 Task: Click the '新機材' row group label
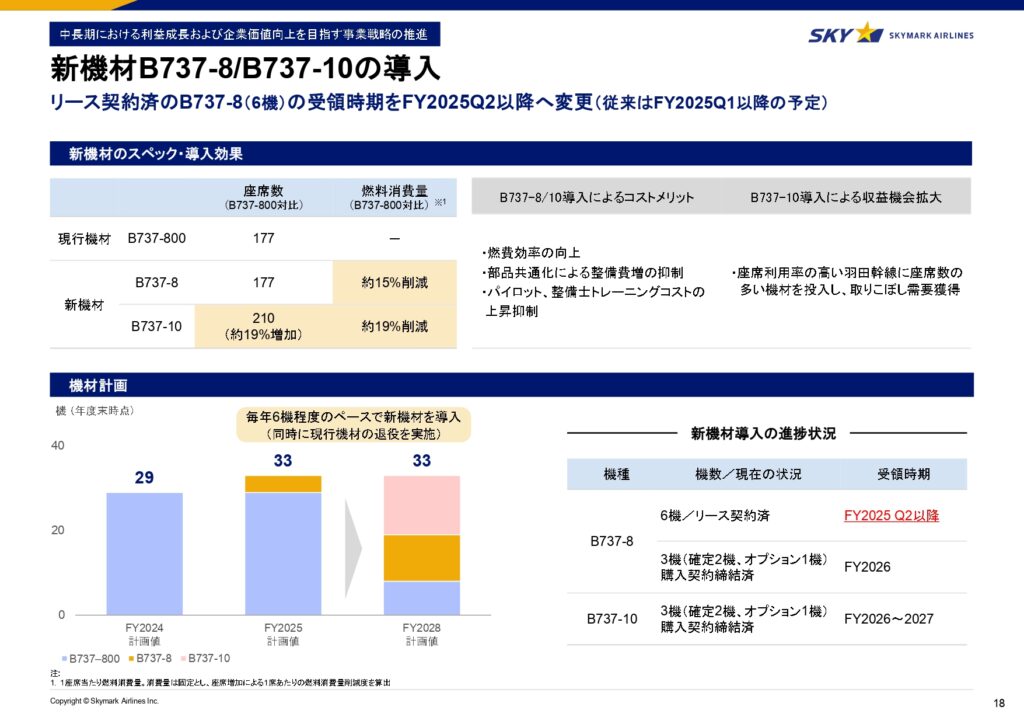click(x=84, y=305)
